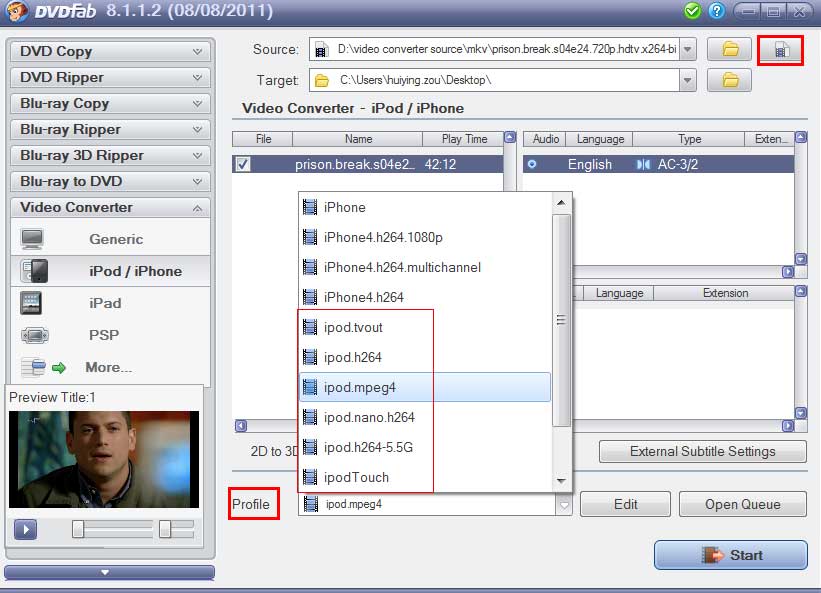The width and height of the screenshot is (821, 593).
Task: Click the profile list scrollbar thumb
Action: 561,320
